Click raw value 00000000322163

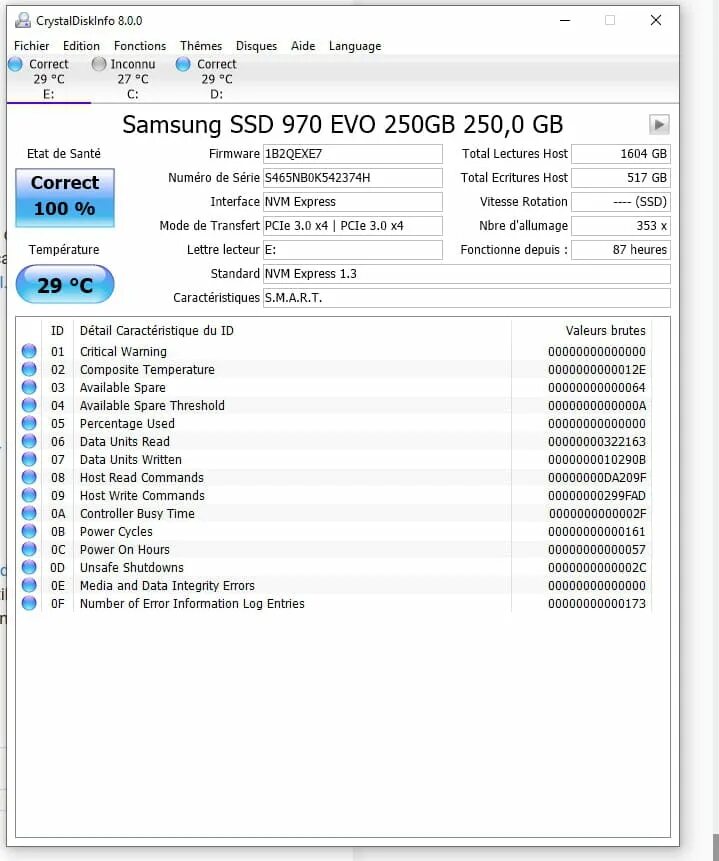click(x=597, y=441)
